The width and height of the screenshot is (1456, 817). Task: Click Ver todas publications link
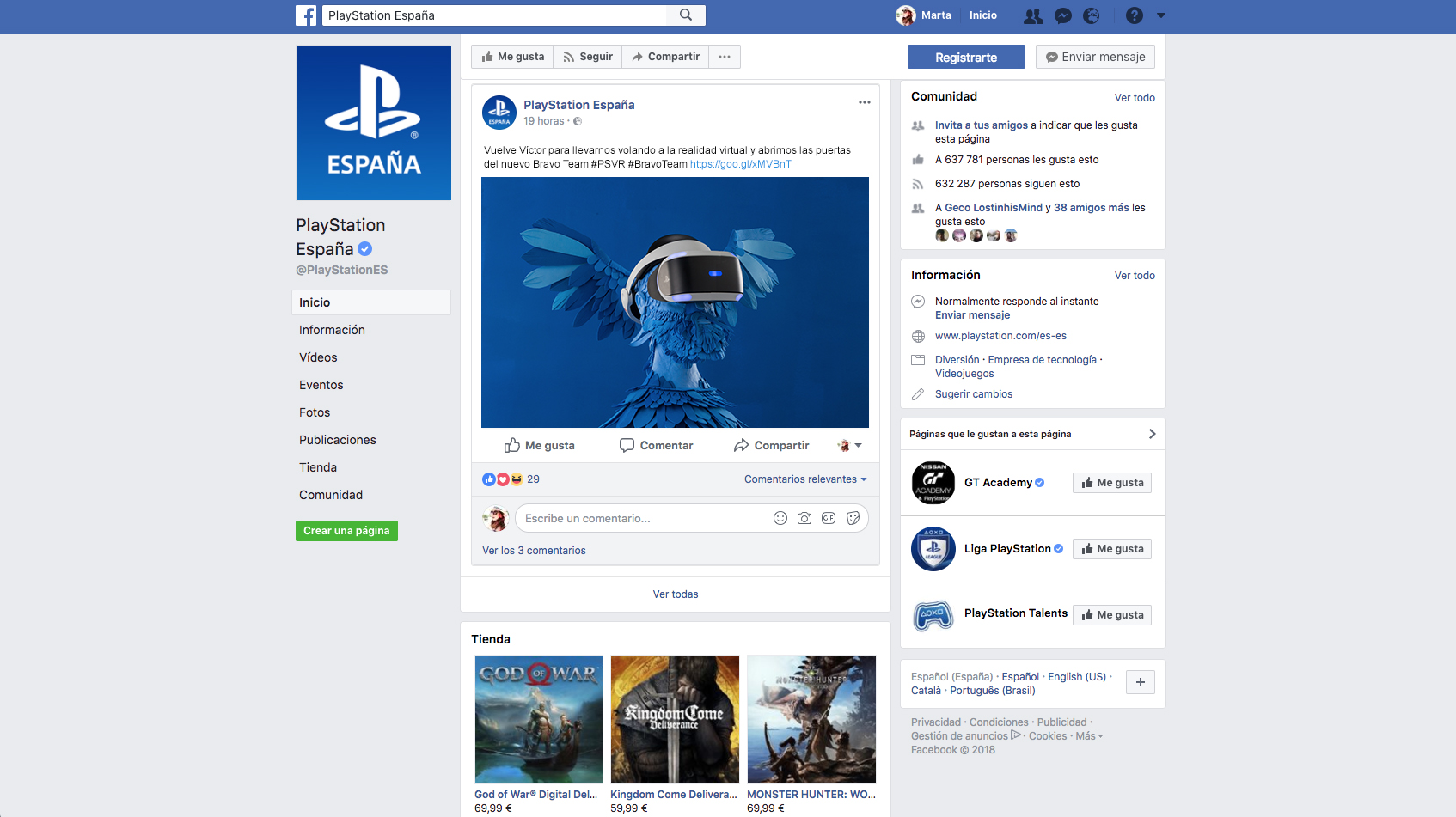tap(676, 594)
